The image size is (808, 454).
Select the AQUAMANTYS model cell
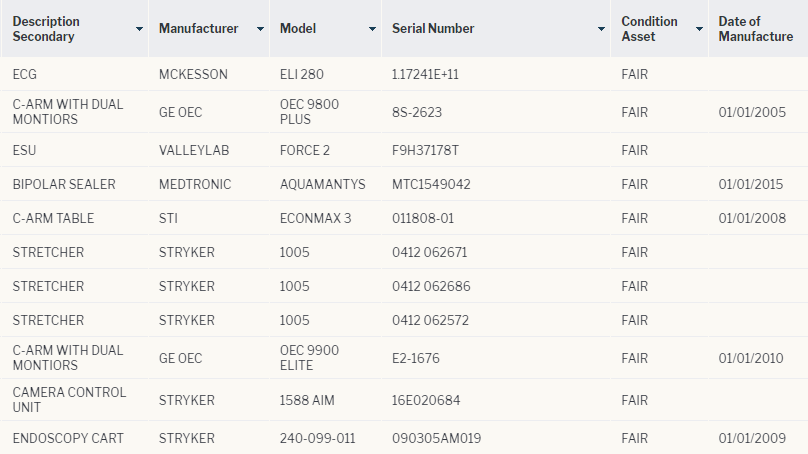[323, 184]
